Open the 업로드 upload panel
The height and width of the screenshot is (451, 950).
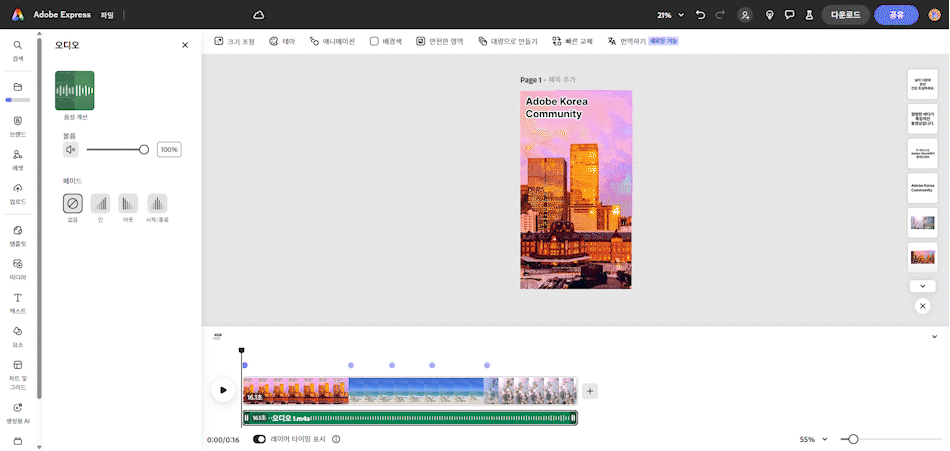[18, 193]
